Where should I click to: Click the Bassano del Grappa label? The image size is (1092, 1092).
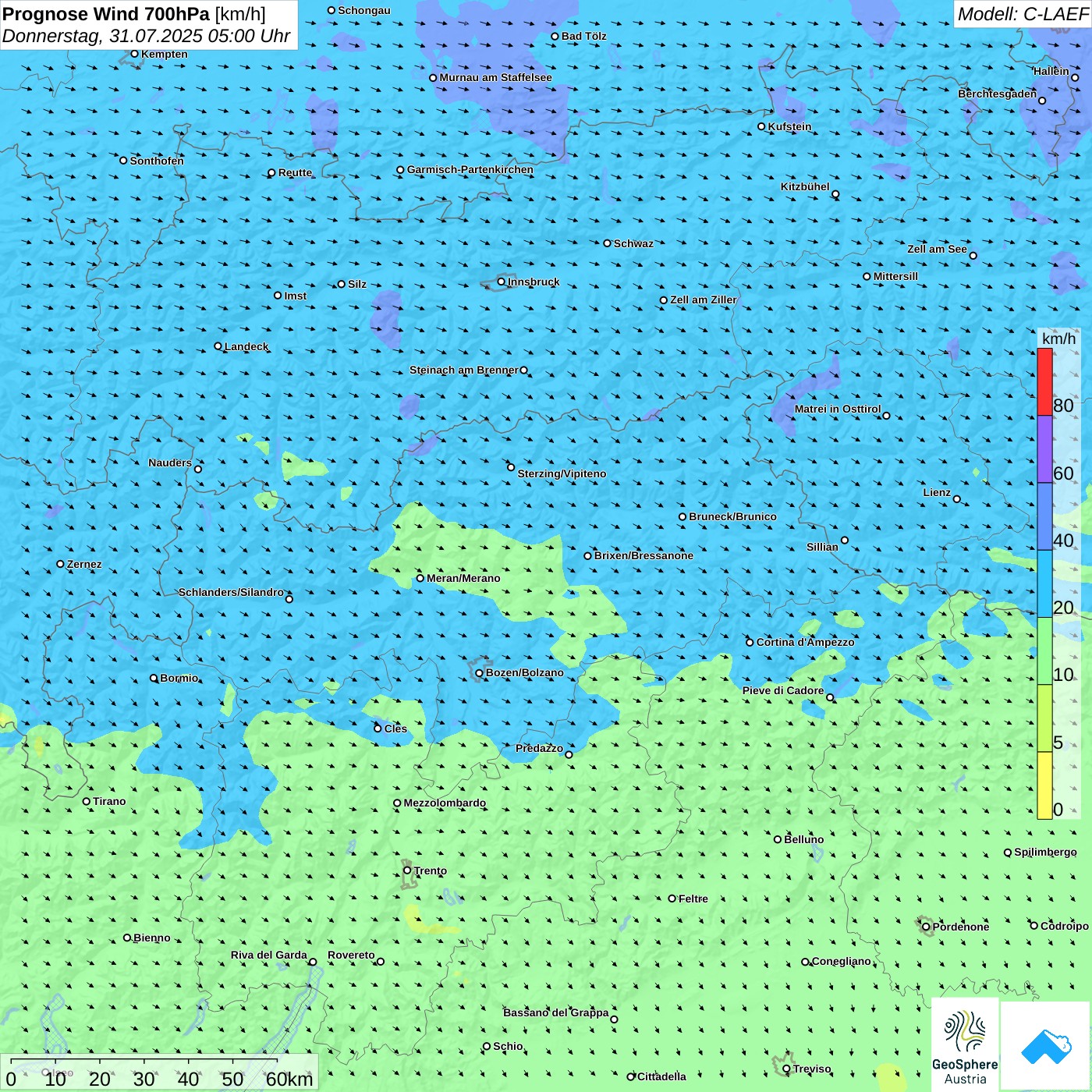pos(556,1012)
